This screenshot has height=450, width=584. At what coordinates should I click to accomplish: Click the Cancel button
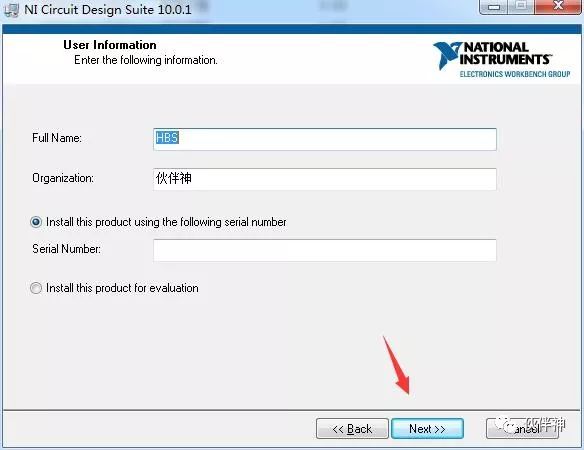(522, 429)
